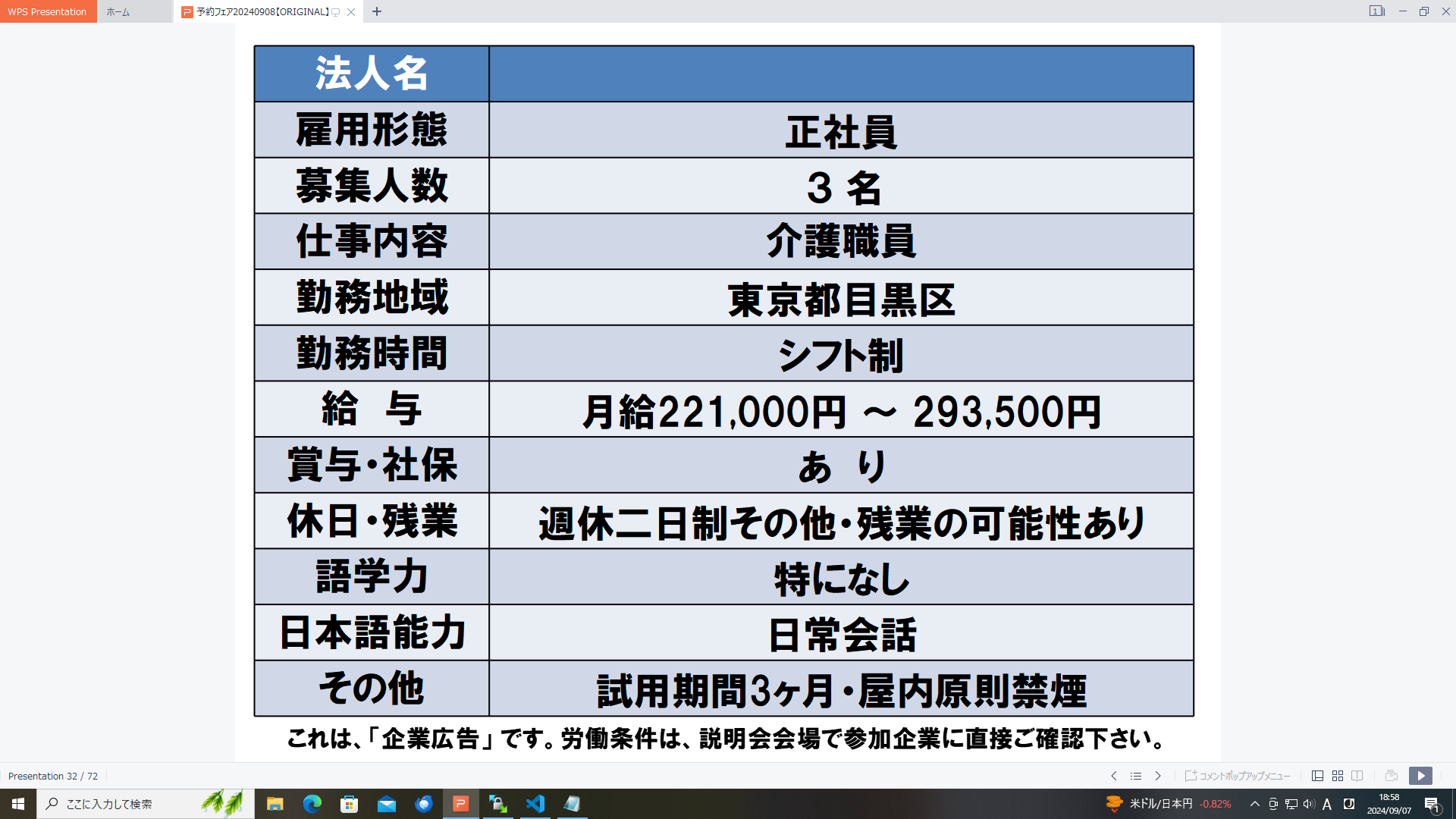Click the 雇用形態 label cell
The height and width of the screenshot is (819, 1456).
click(x=372, y=130)
